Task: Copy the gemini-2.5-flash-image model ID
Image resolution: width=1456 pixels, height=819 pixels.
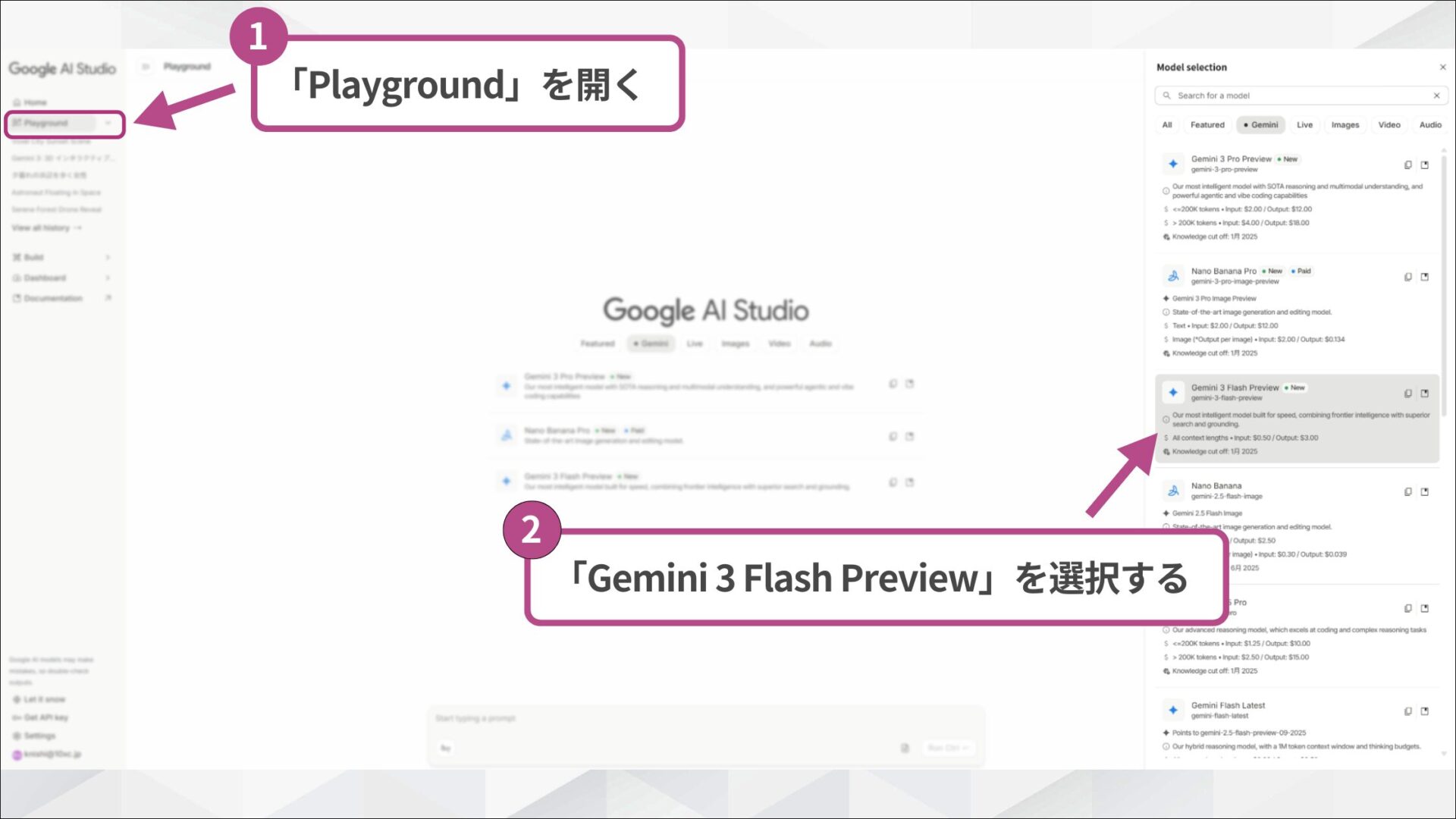Action: pos(1407,491)
